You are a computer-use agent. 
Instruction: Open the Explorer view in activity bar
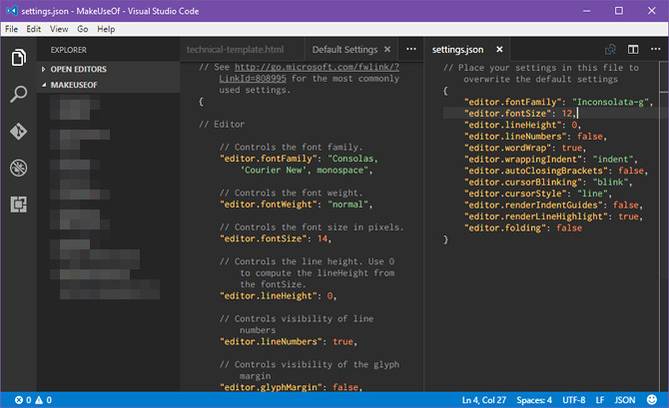18,58
